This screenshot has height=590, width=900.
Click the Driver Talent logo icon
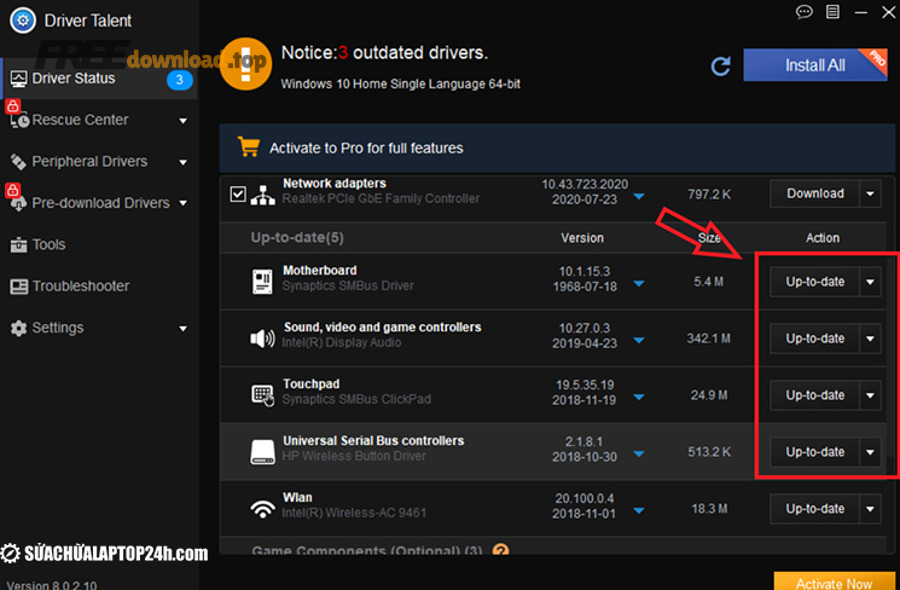(x=22, y=21)
